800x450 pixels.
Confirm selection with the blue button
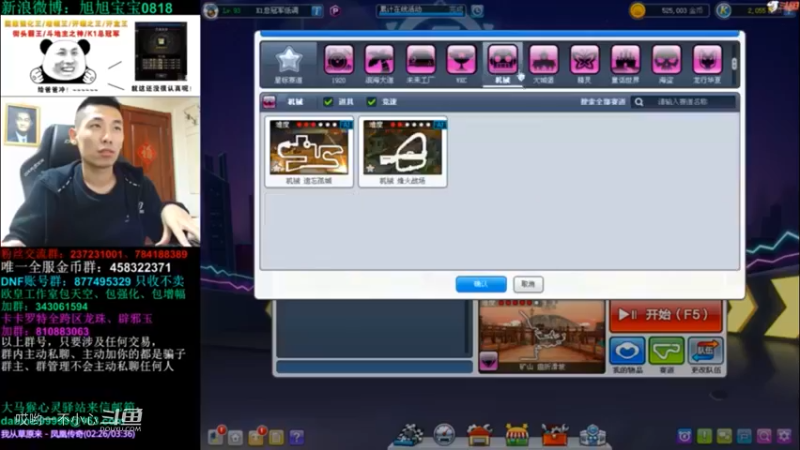481,284
